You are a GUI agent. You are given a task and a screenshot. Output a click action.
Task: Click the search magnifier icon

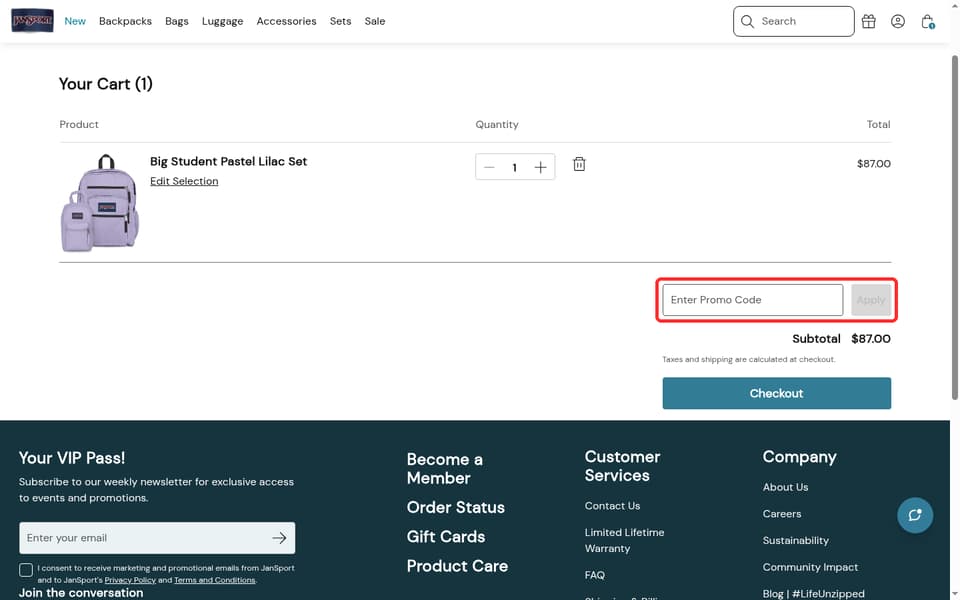point(747,21)
